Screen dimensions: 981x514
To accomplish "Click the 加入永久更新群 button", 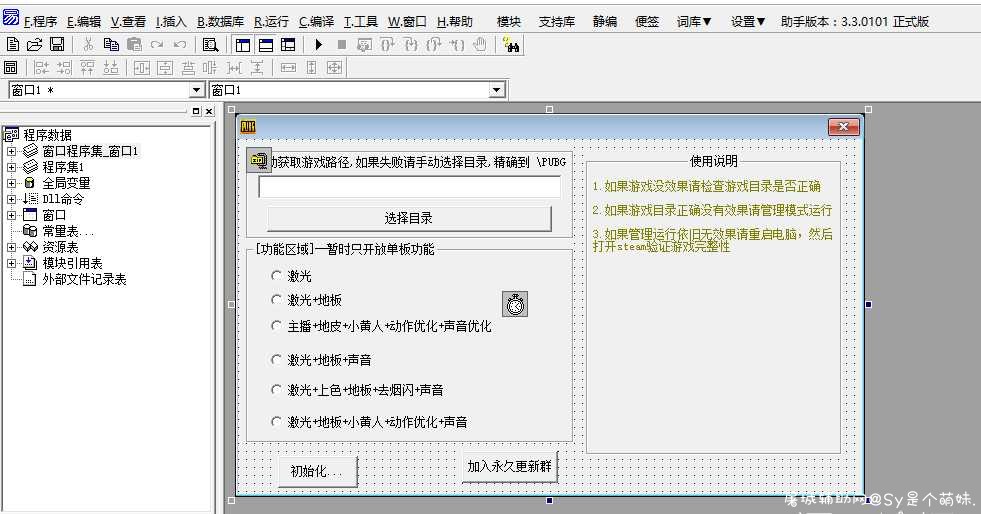I will click(x=509, y=466).
